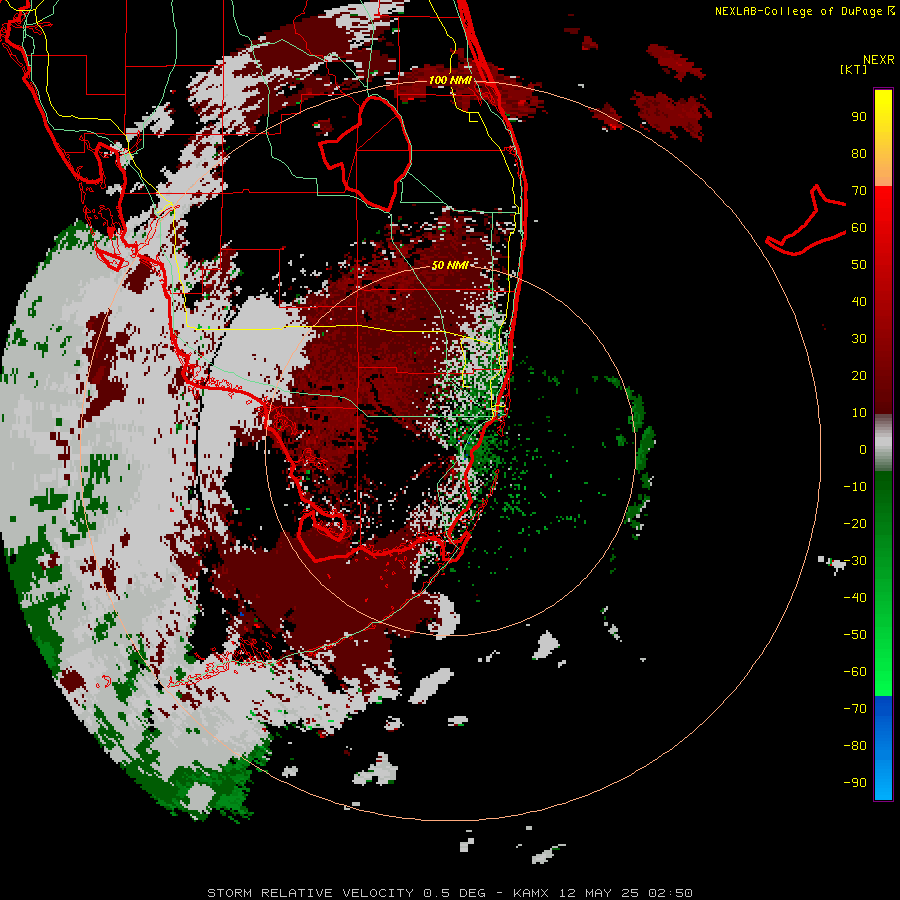Click the 90 value on velocity scale
The width and height of the screenshot is (900, 900).
(859, 117)
